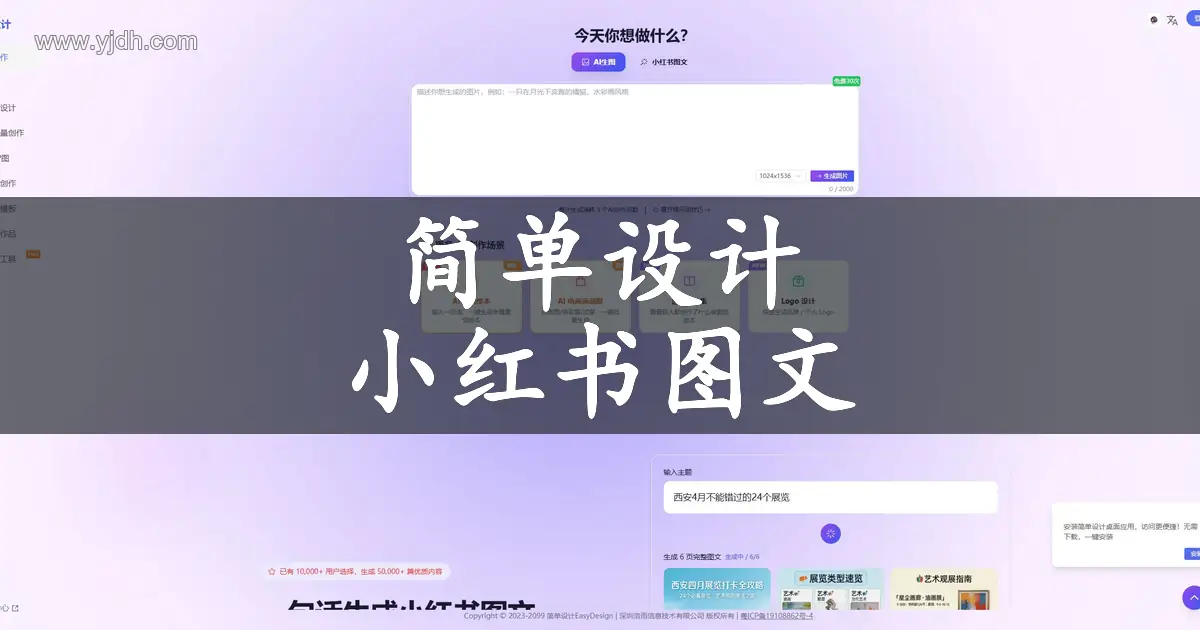Click the scroll-to-top arrow button

[1192, 598]
